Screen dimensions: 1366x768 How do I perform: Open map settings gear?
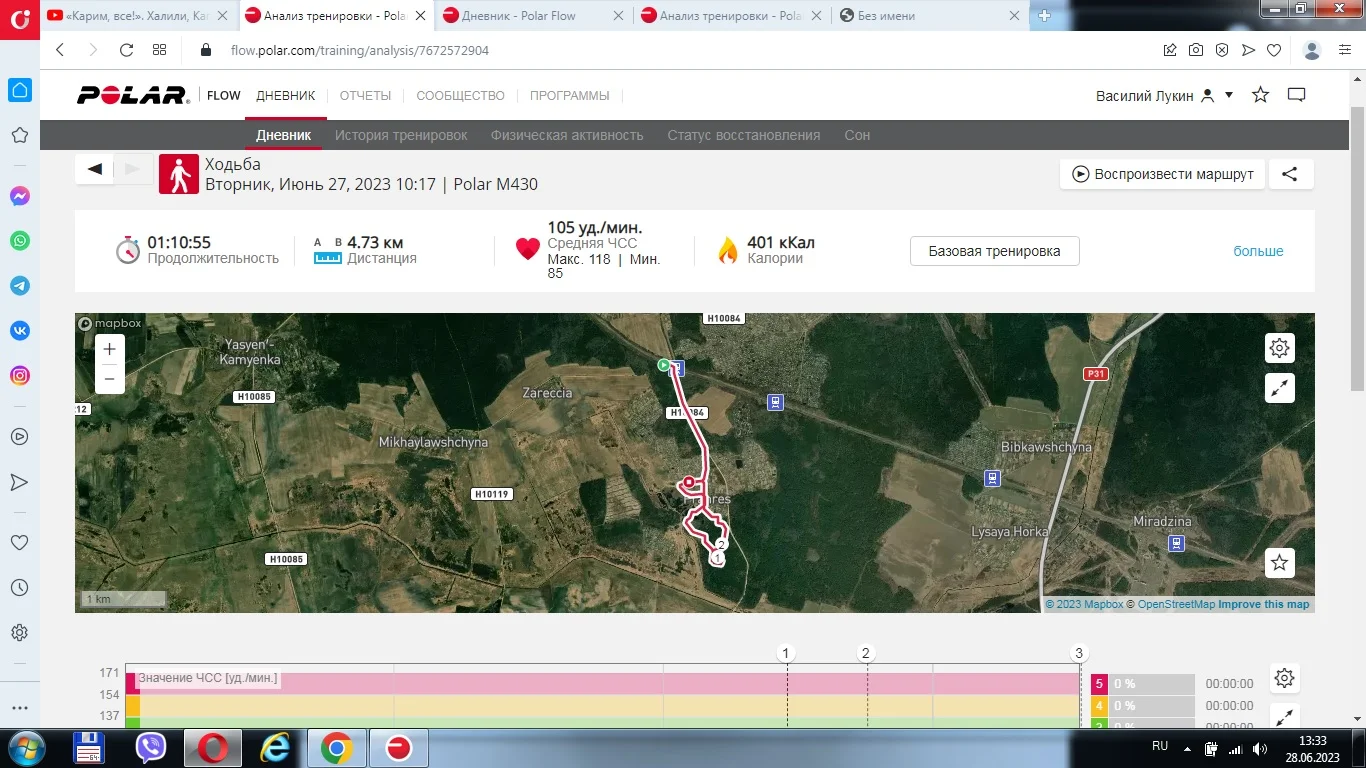click(1280, 348)
